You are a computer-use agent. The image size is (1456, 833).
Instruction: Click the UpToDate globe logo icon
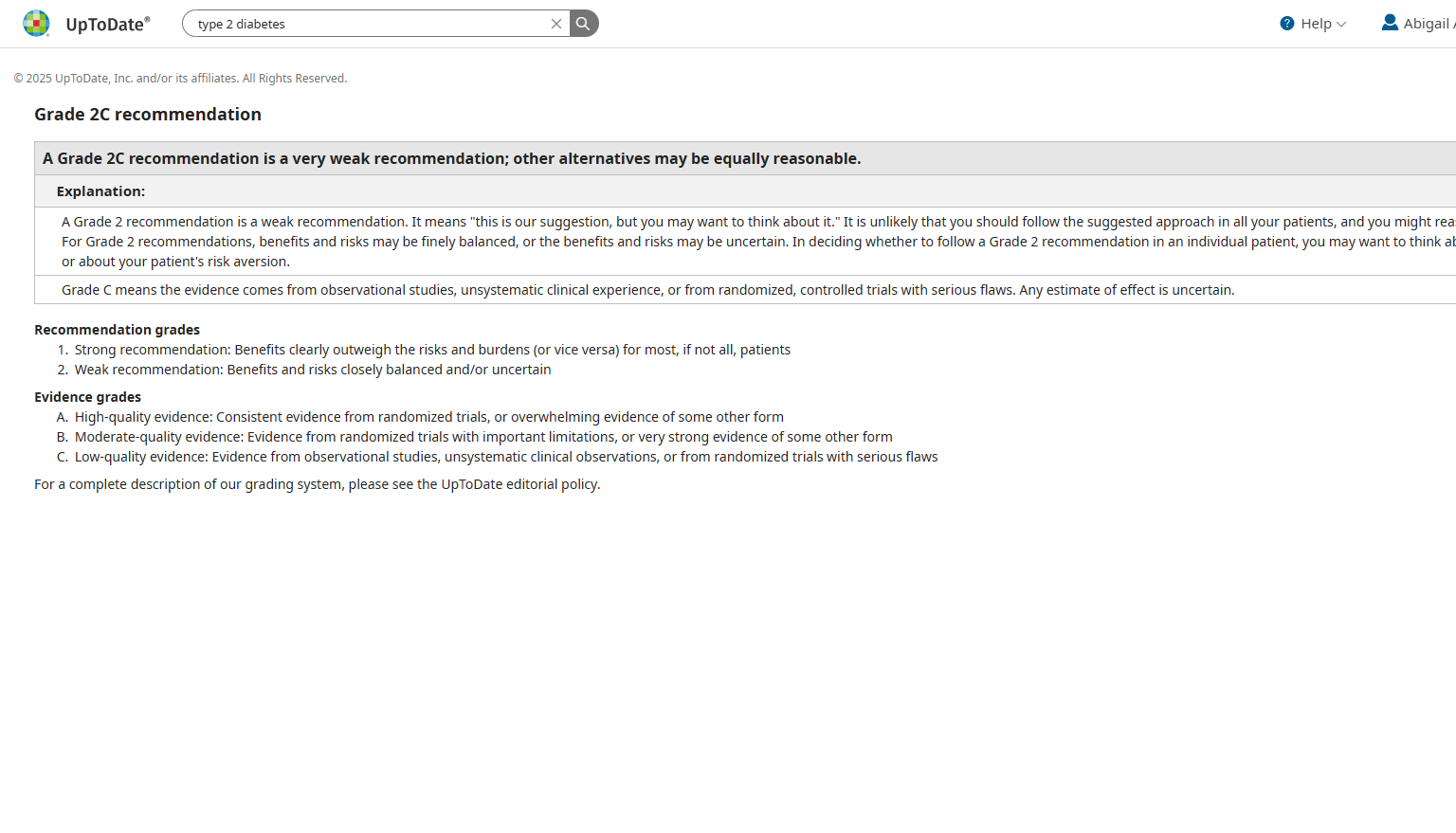coord(36,24)
